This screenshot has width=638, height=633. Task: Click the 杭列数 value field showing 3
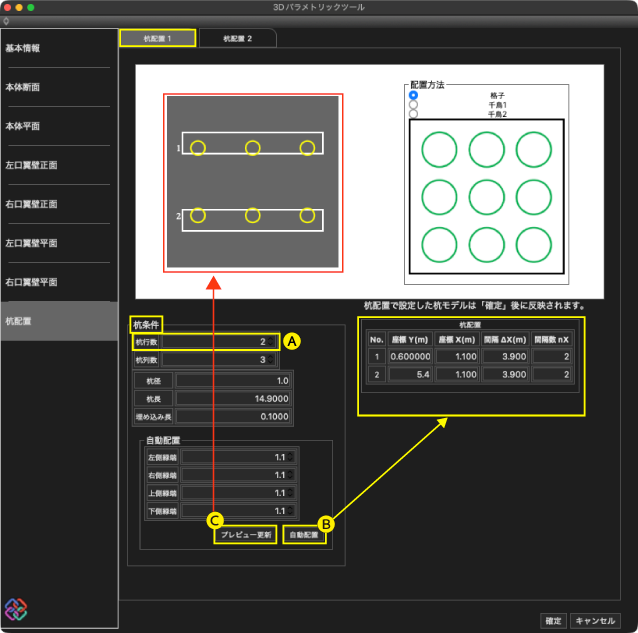(x=219, y=360)
